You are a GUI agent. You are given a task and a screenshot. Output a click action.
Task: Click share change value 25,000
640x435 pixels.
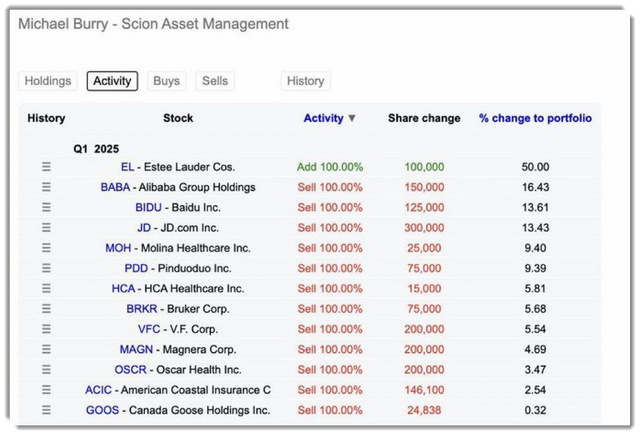tap(424, 248)
